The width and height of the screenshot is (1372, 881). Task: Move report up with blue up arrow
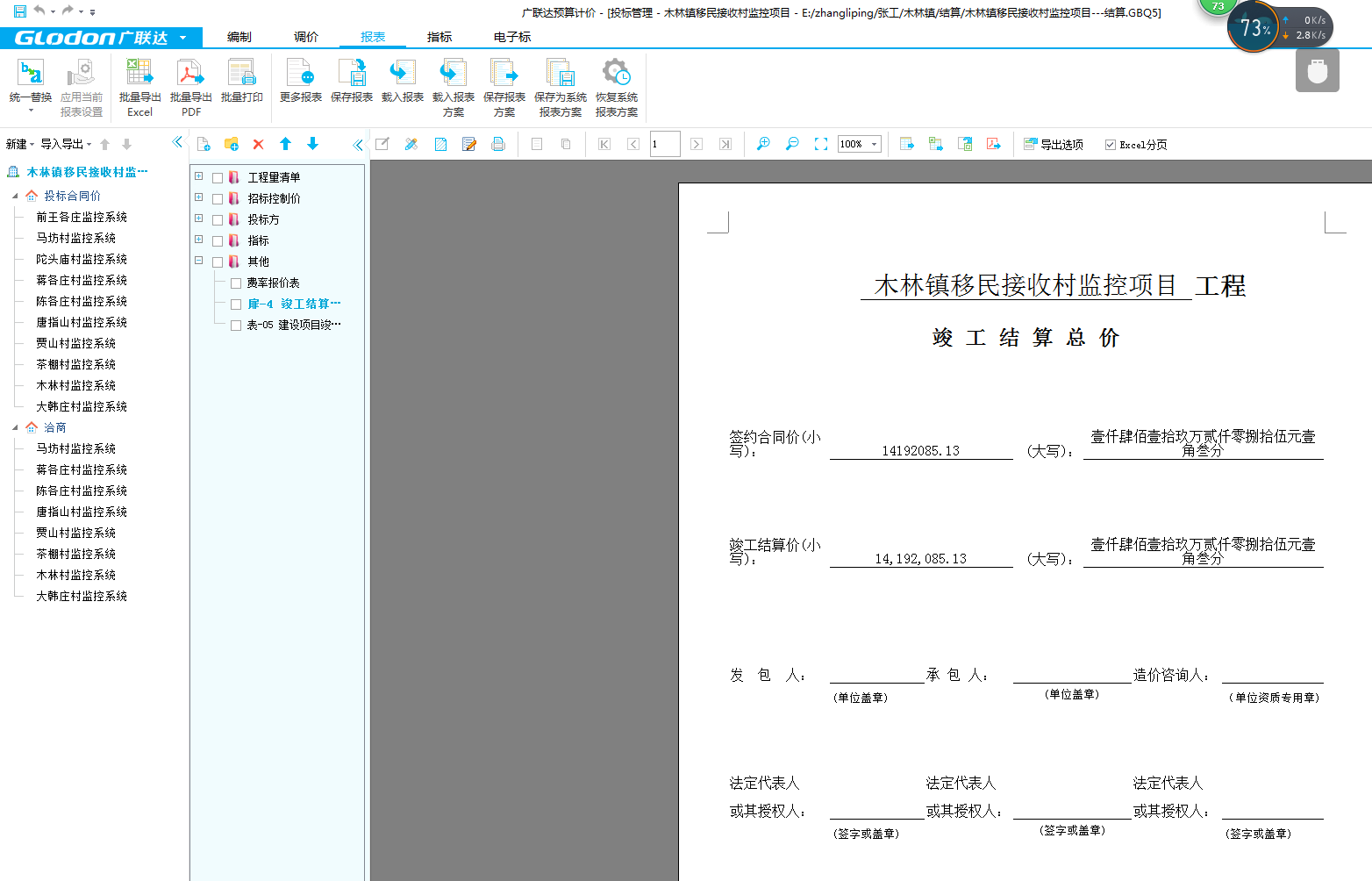pyautogui.click(x=285, y=144)
